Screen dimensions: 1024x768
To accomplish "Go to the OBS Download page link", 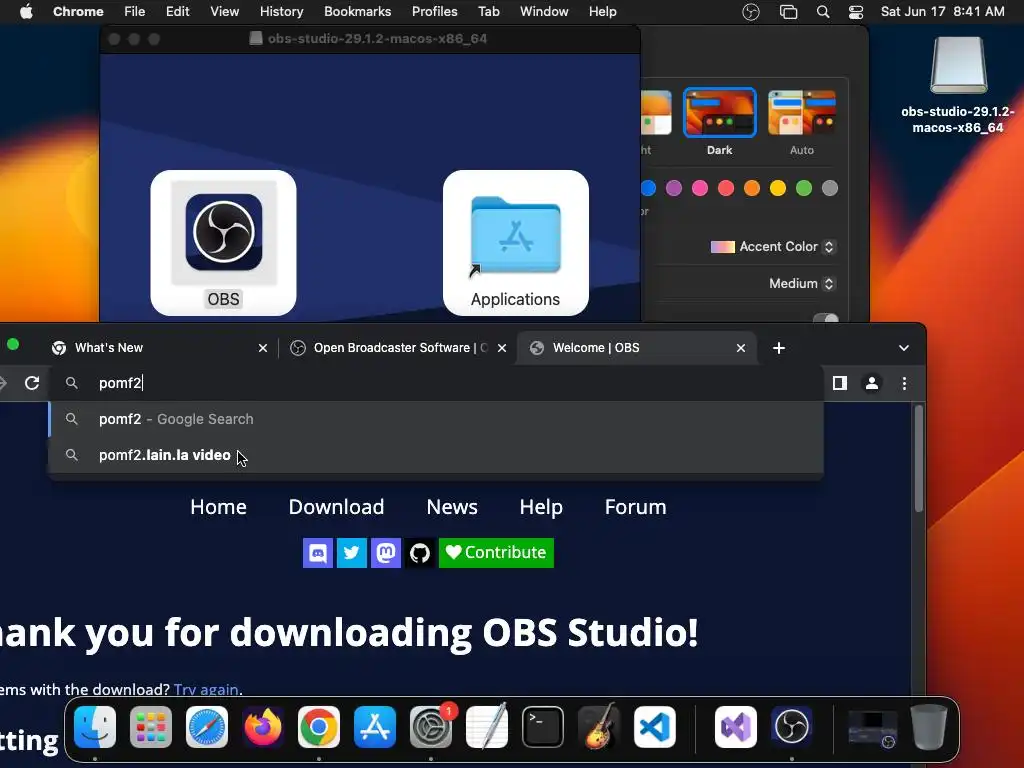I will (336, 507).
